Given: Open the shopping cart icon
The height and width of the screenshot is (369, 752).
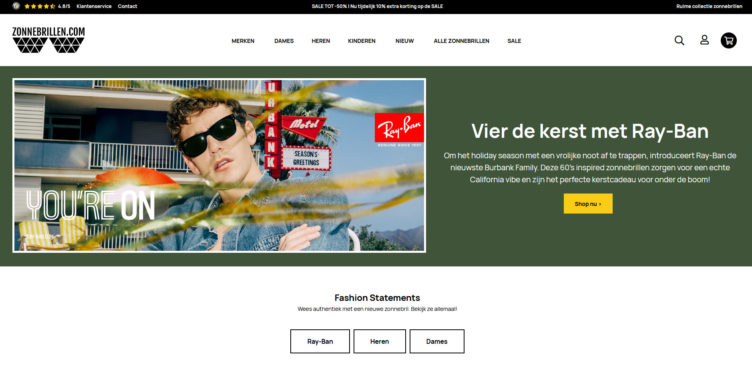Looking at the screenshot, I should point(728,40).
